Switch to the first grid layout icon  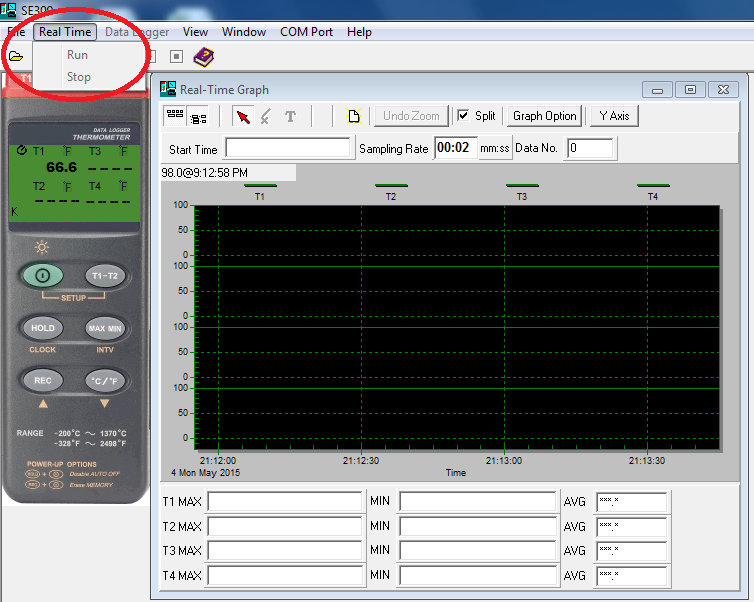[175, 116]
